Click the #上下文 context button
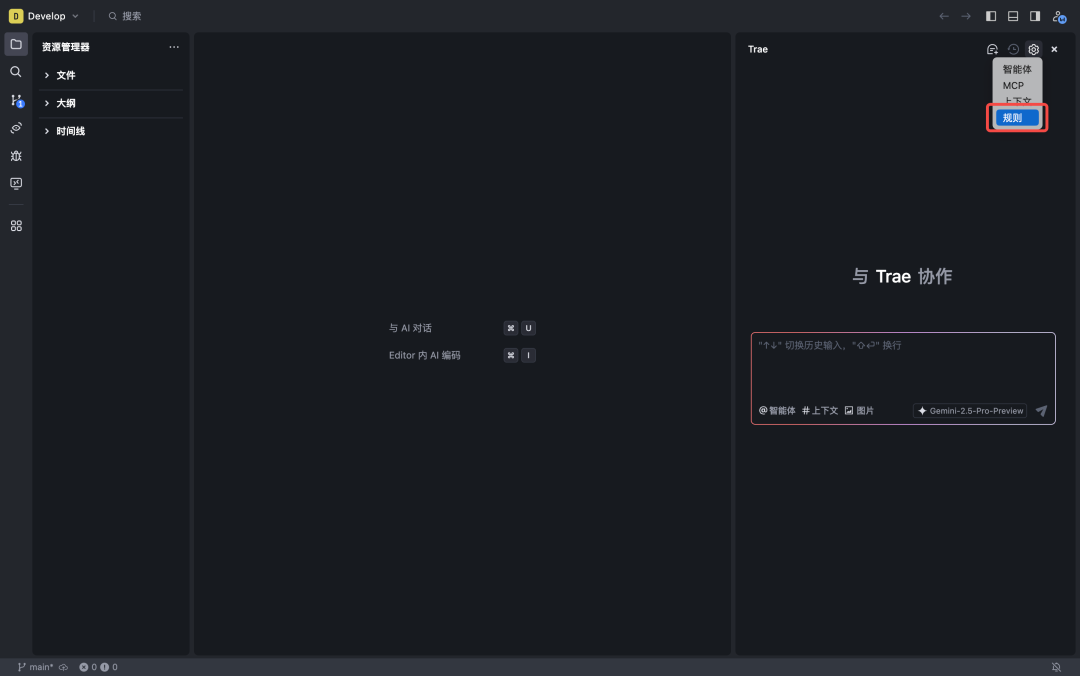 (x=820, y=411)
